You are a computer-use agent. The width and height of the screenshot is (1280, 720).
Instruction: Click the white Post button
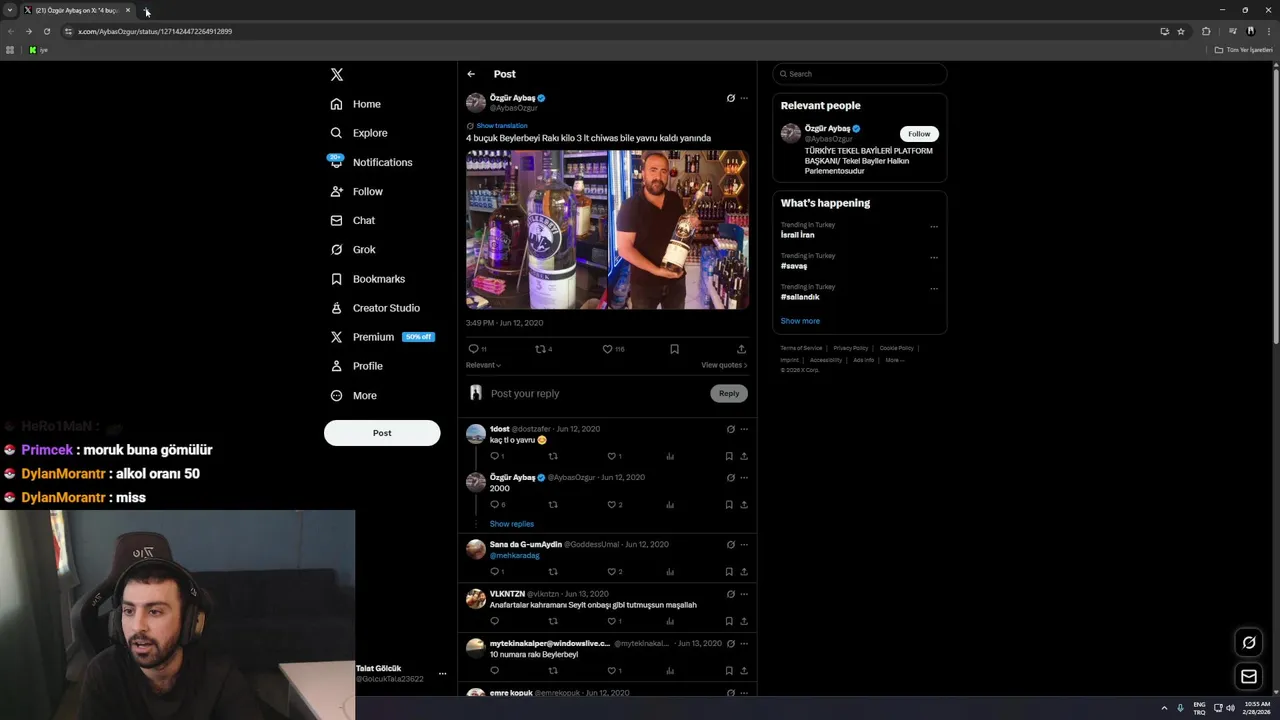pos(382,433)
